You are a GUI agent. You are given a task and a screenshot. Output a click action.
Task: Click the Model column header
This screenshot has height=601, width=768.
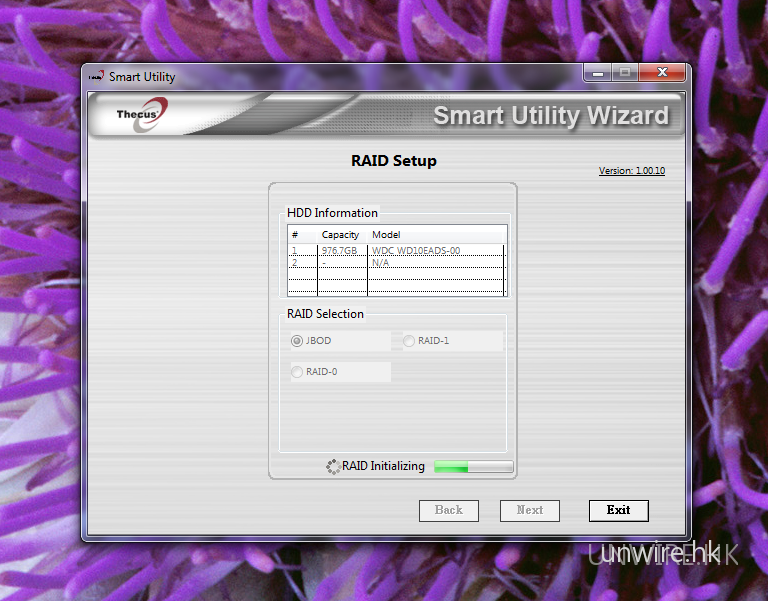point(386,235)
